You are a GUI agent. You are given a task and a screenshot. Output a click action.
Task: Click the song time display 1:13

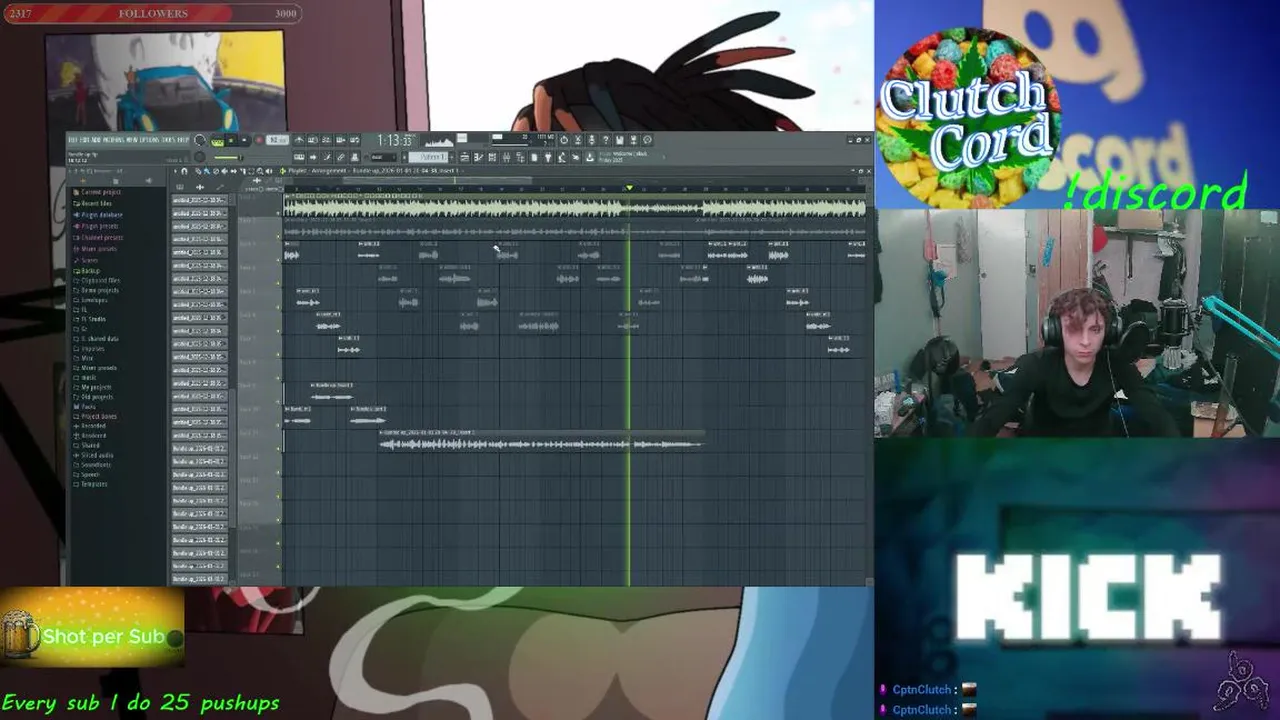coord(394,140)
